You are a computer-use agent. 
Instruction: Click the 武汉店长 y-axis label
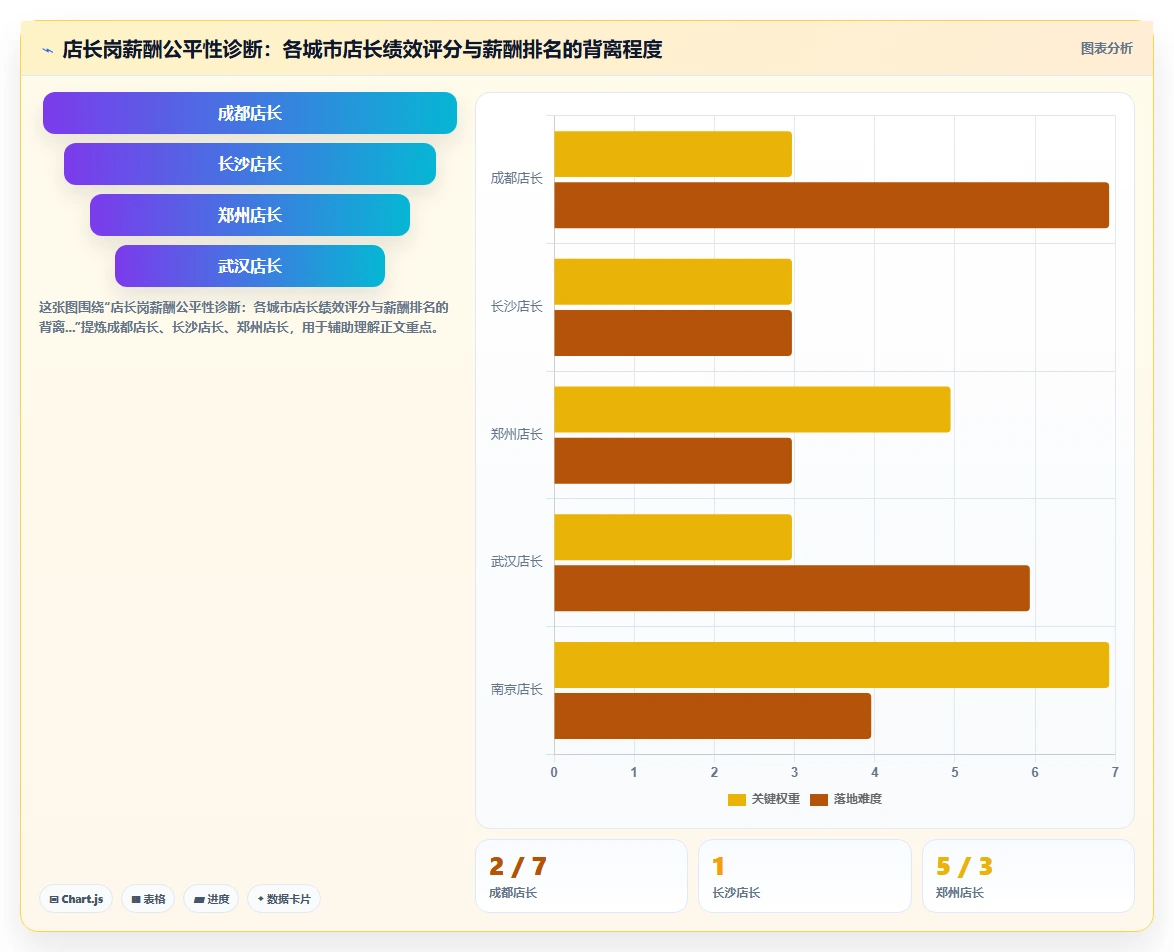pos(516,562)
